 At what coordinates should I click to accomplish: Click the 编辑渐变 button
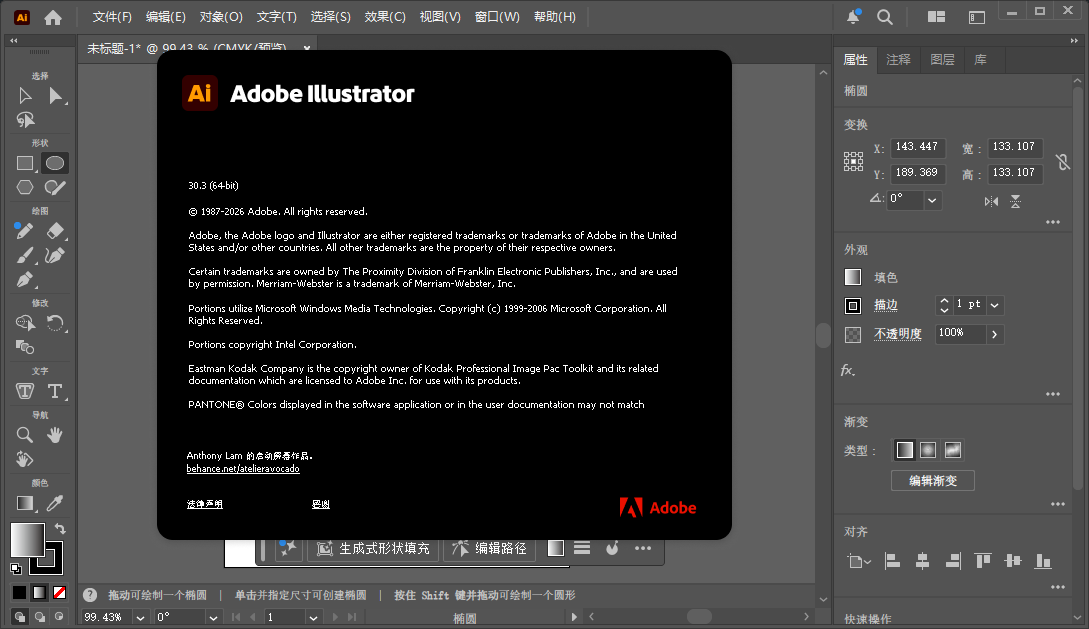[932, 481]
